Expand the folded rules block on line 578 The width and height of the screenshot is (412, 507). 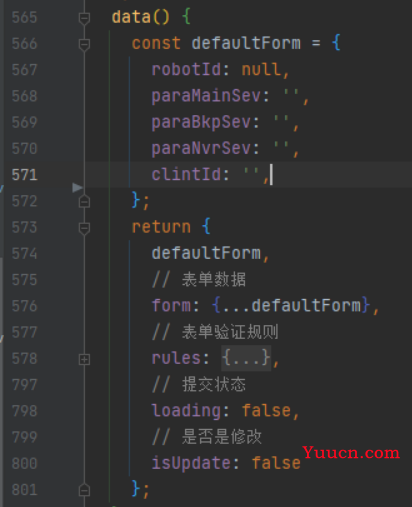tap(84, 359)
